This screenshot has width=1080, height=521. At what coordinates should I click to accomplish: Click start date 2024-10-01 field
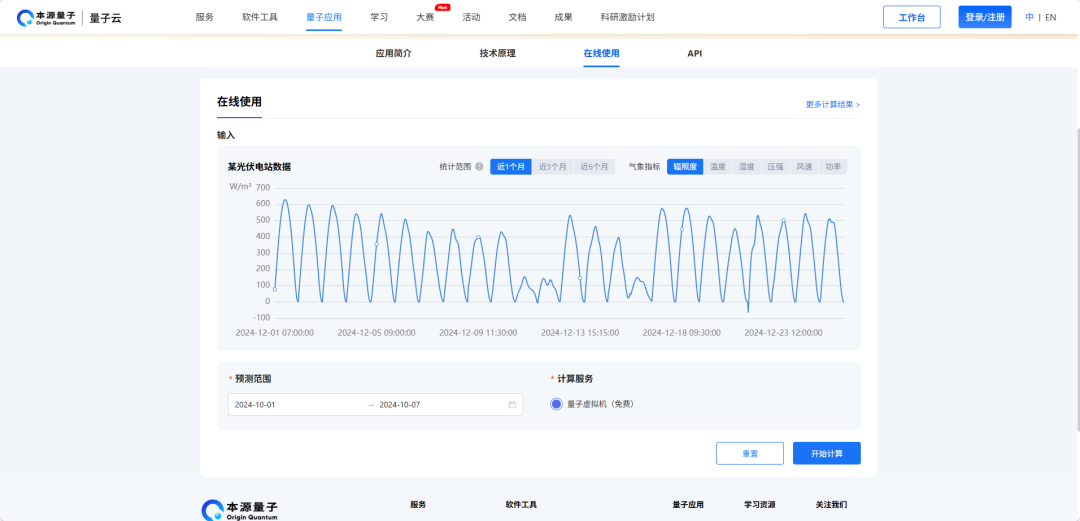255,405
